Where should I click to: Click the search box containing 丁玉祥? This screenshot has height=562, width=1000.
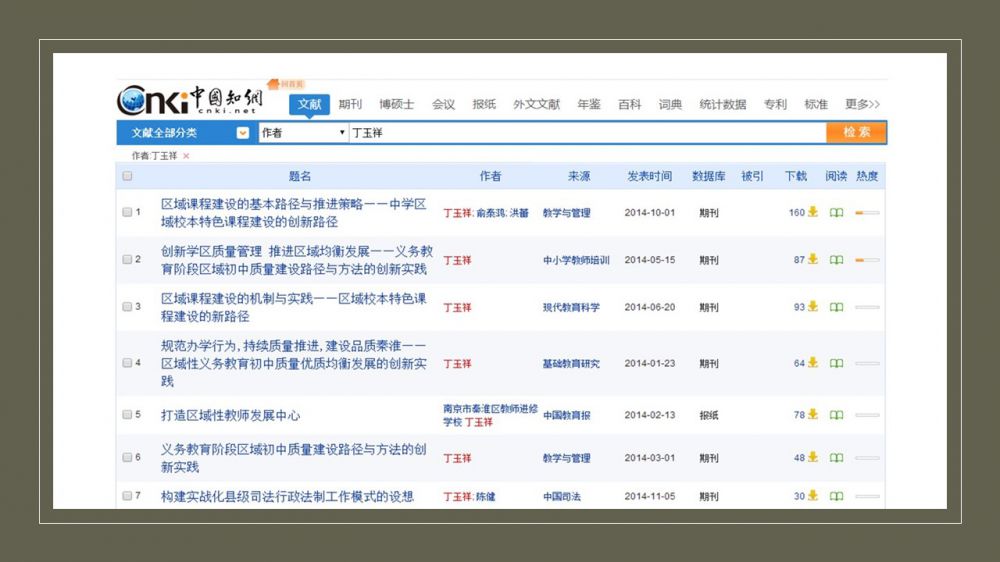[x=585, y=133]
